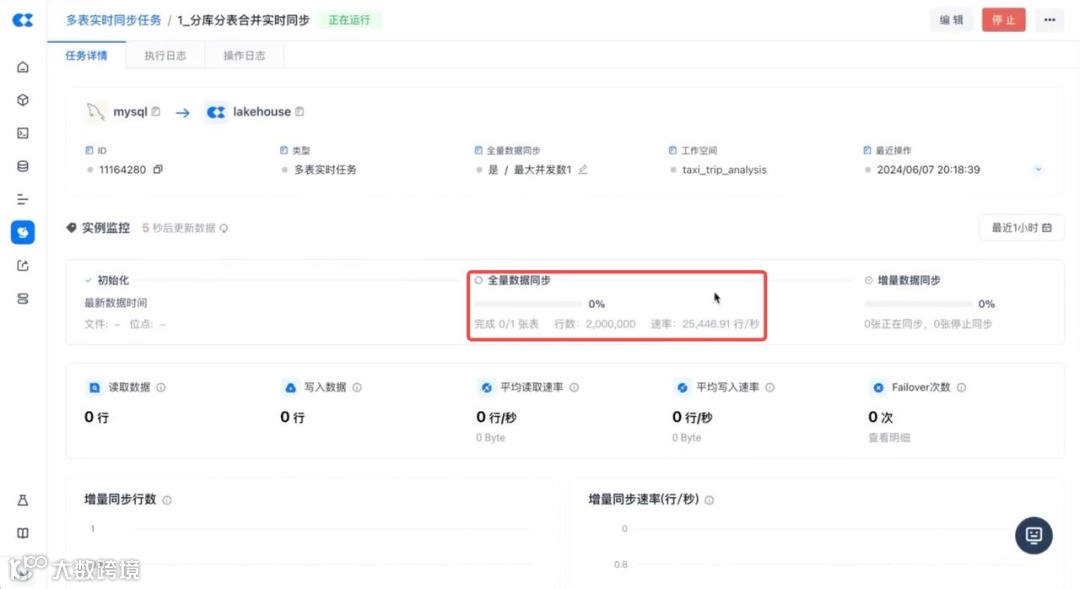
Task: Open the chat assistant floating button
Action: pyautogui.click(x=1034, y=535)
